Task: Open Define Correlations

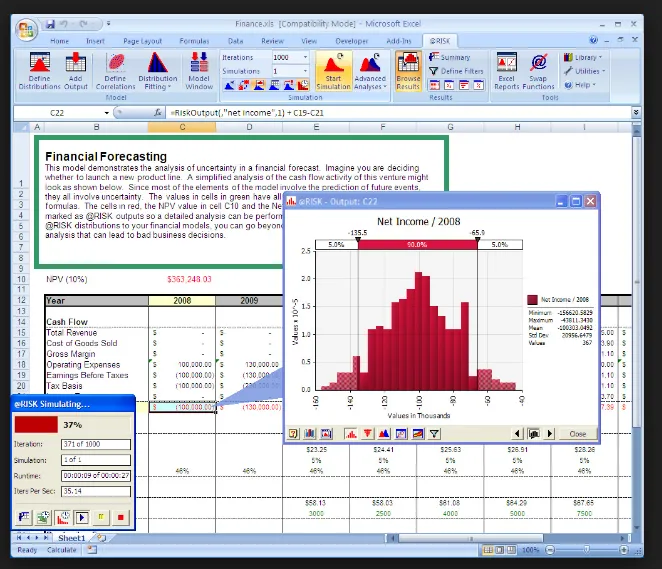Action: [x=115, y=71]
